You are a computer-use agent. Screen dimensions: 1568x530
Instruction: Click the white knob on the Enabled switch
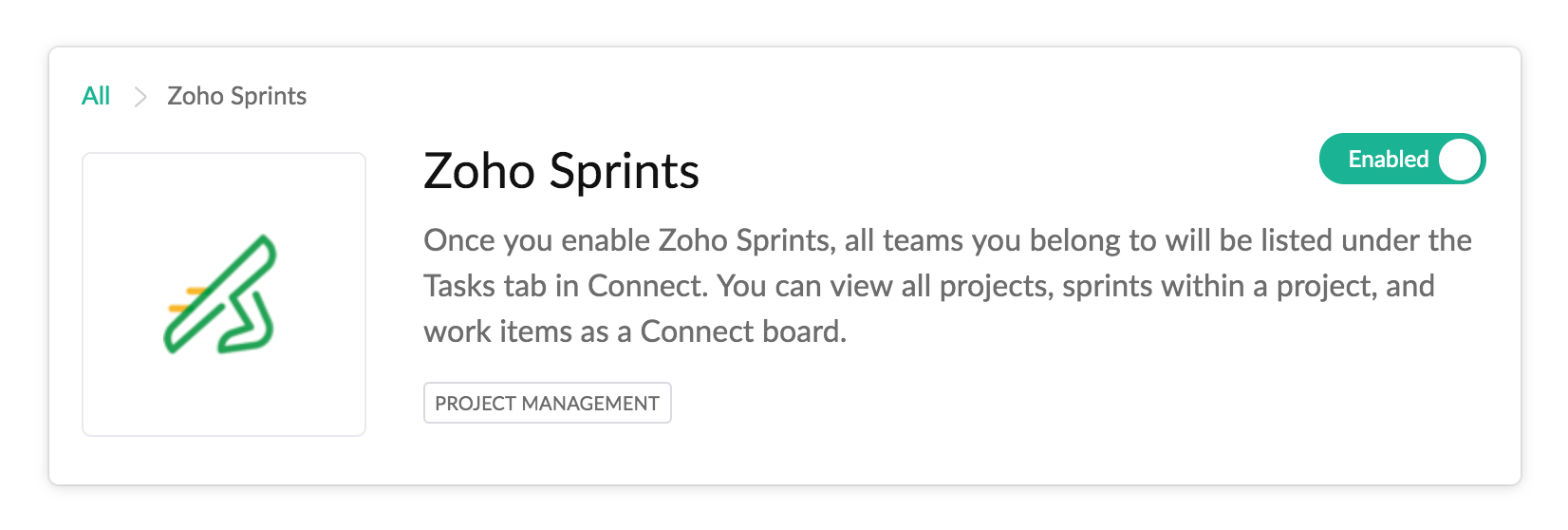(x=1460, y=159)
